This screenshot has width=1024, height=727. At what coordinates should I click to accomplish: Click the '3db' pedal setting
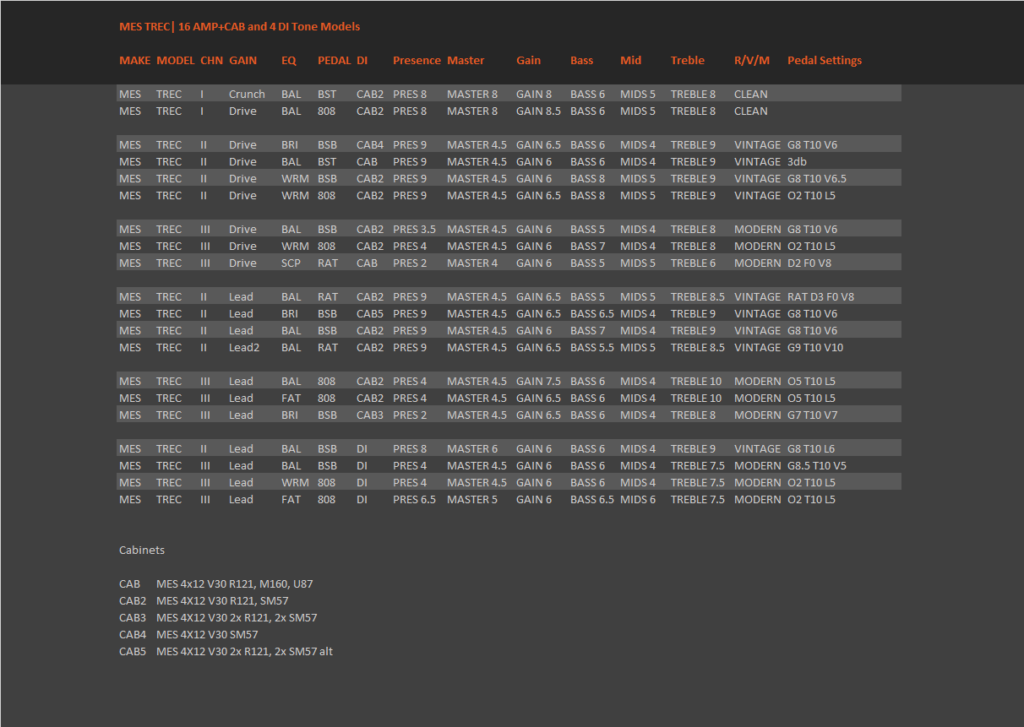click(797, 162)
